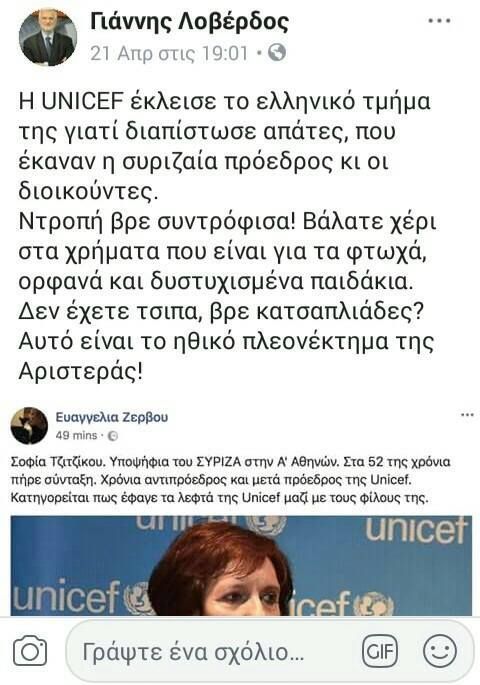Open Ευαγγελια Ζερβου avatar thumbnail

pyautogui.click(x=29, y=426)
